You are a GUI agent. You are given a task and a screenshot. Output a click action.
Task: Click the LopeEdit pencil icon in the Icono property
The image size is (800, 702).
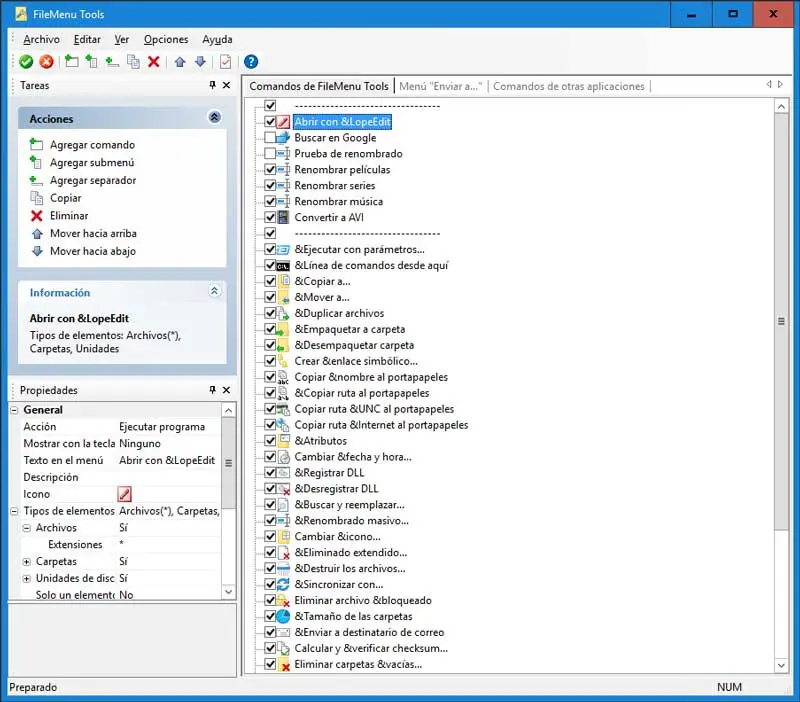tap(124, 494)
